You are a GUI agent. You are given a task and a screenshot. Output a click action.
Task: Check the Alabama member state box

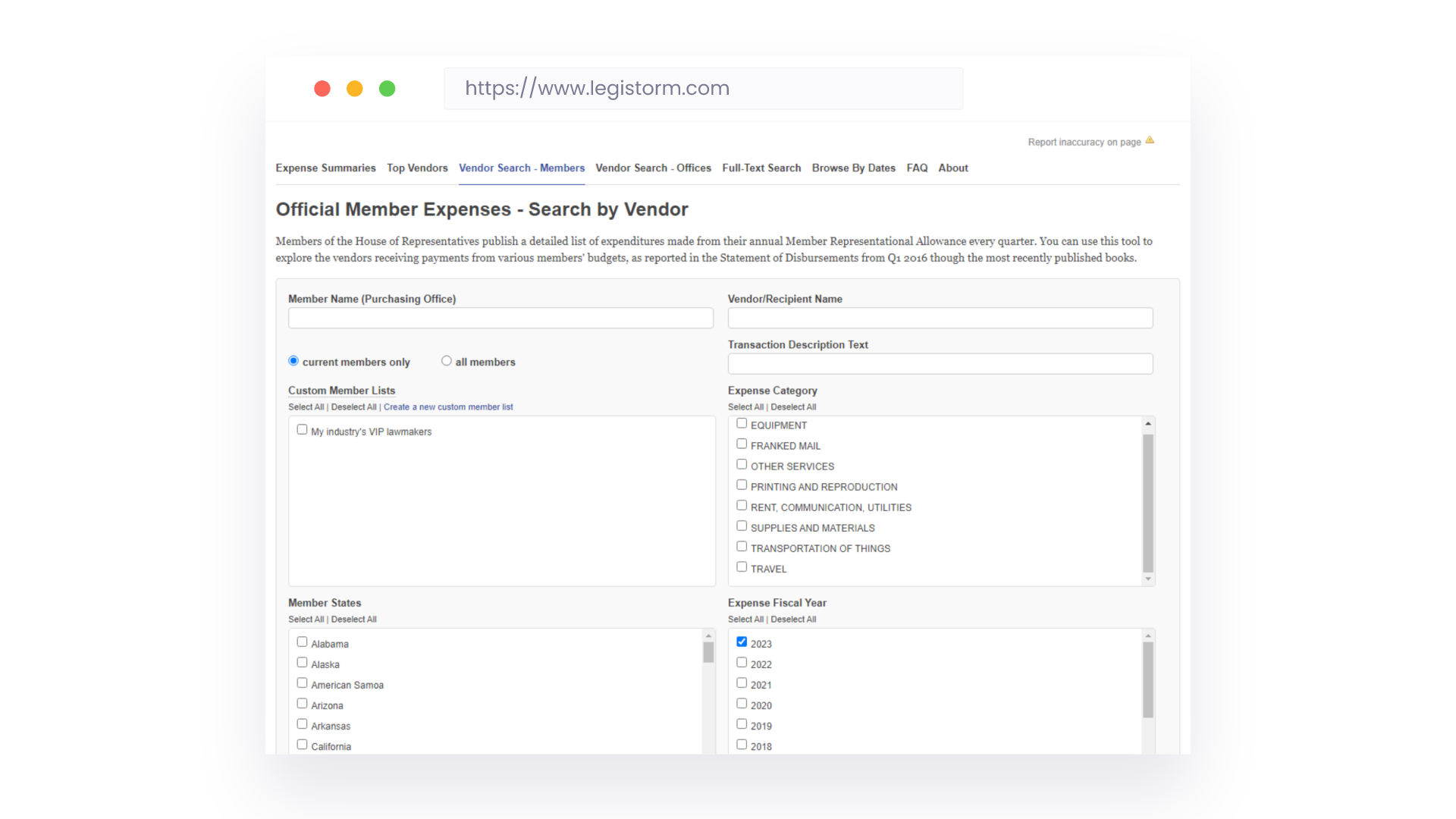302,641
